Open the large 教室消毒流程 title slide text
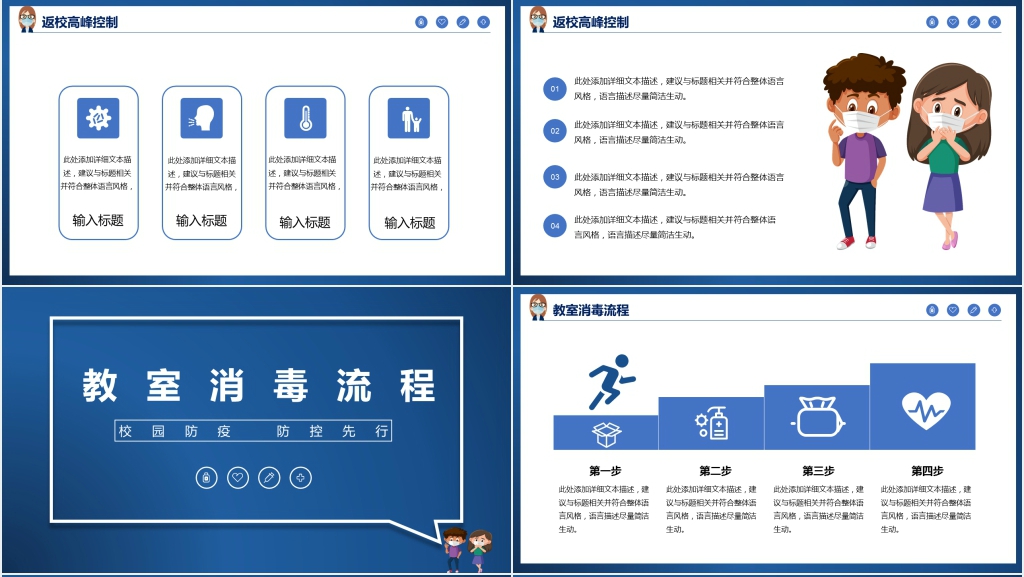The width and height of the screenshot is (1024, 577). pyautogui.click(x=258, y=386)
